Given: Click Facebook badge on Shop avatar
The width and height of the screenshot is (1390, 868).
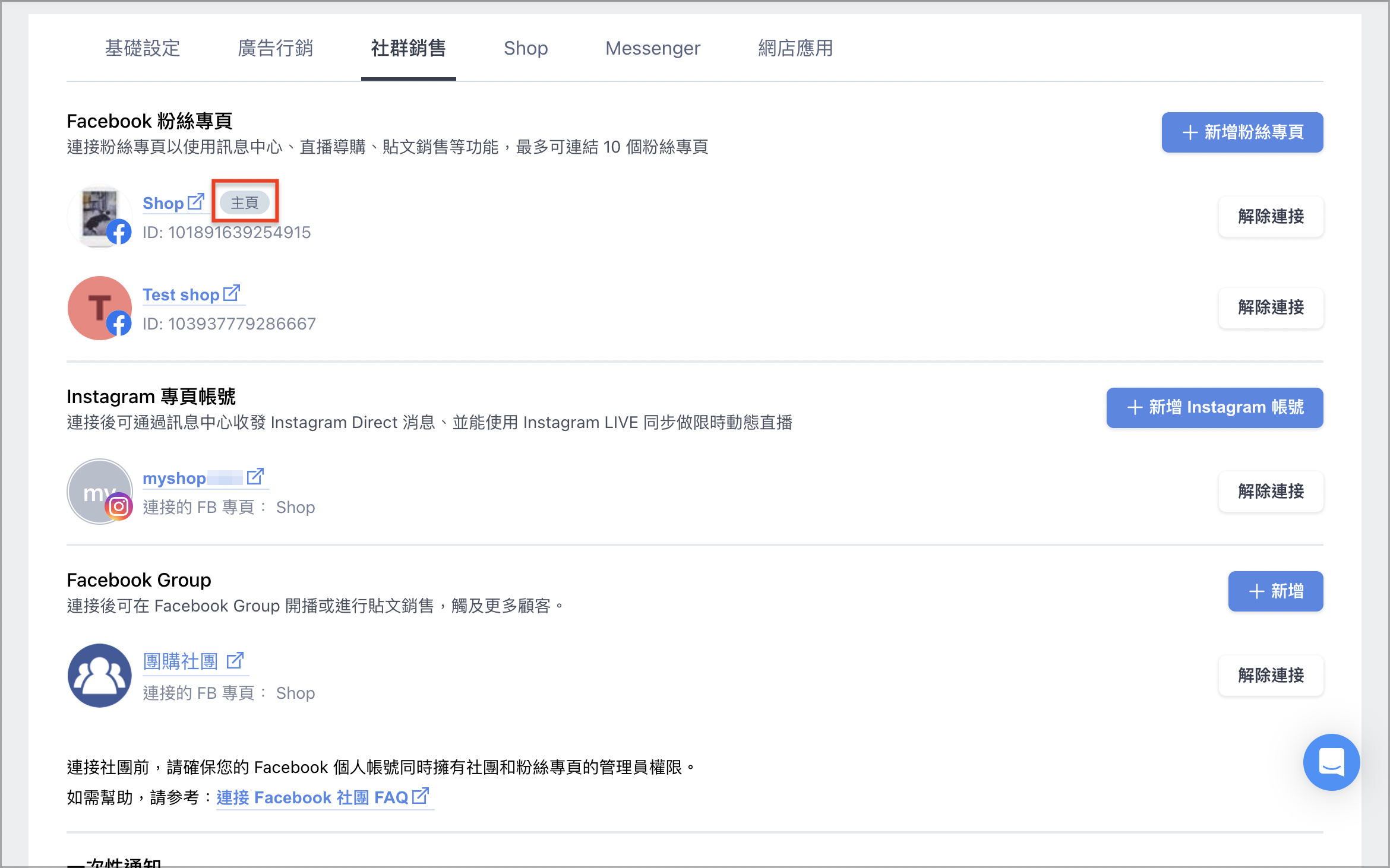Looking at the screenshot, I should click(x=119, y=232).
